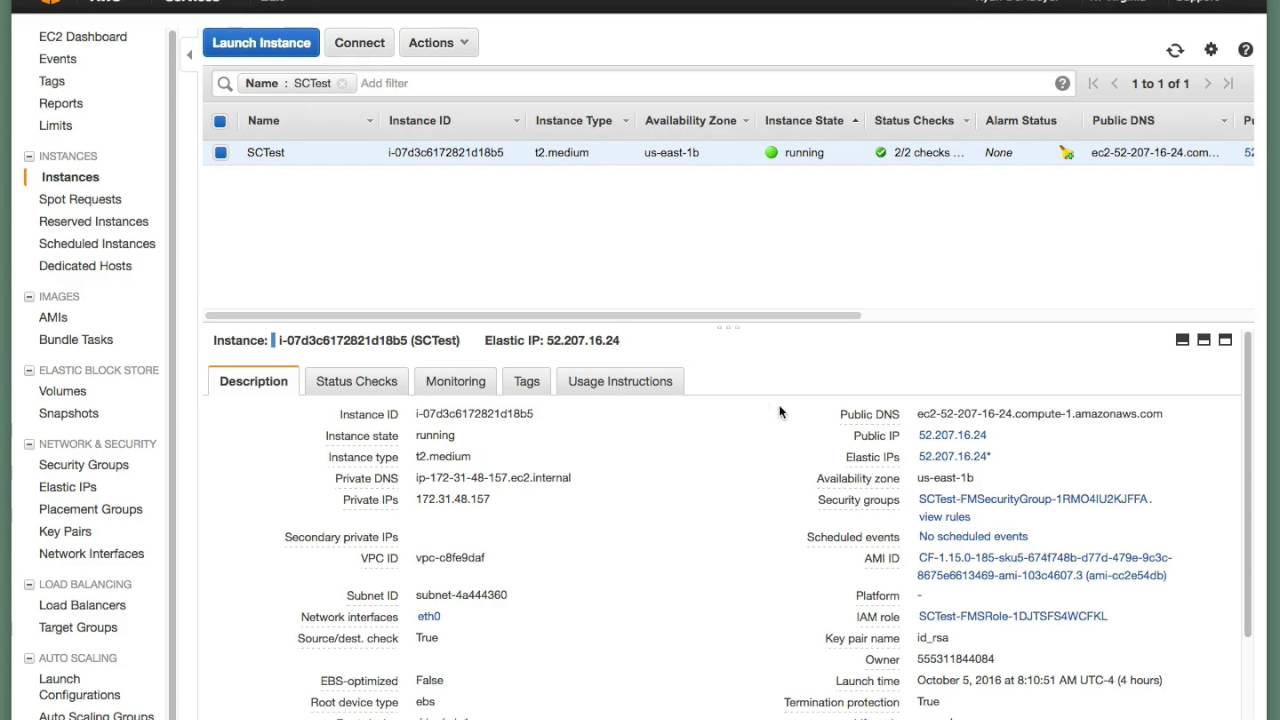Open Name column dropdown arrow
Viewport: 1280px width, 720px height.
369,121
